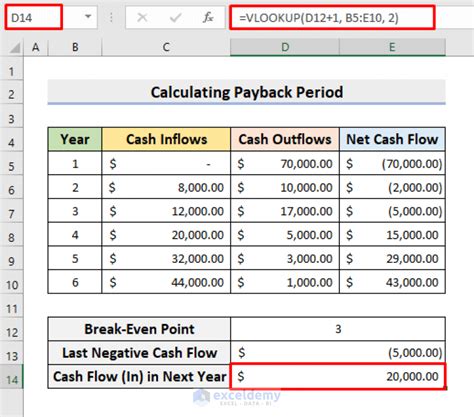474x417 pixels.
Task: Click the 'Calculating Payback Period' title cell
Action: point(247,92)
